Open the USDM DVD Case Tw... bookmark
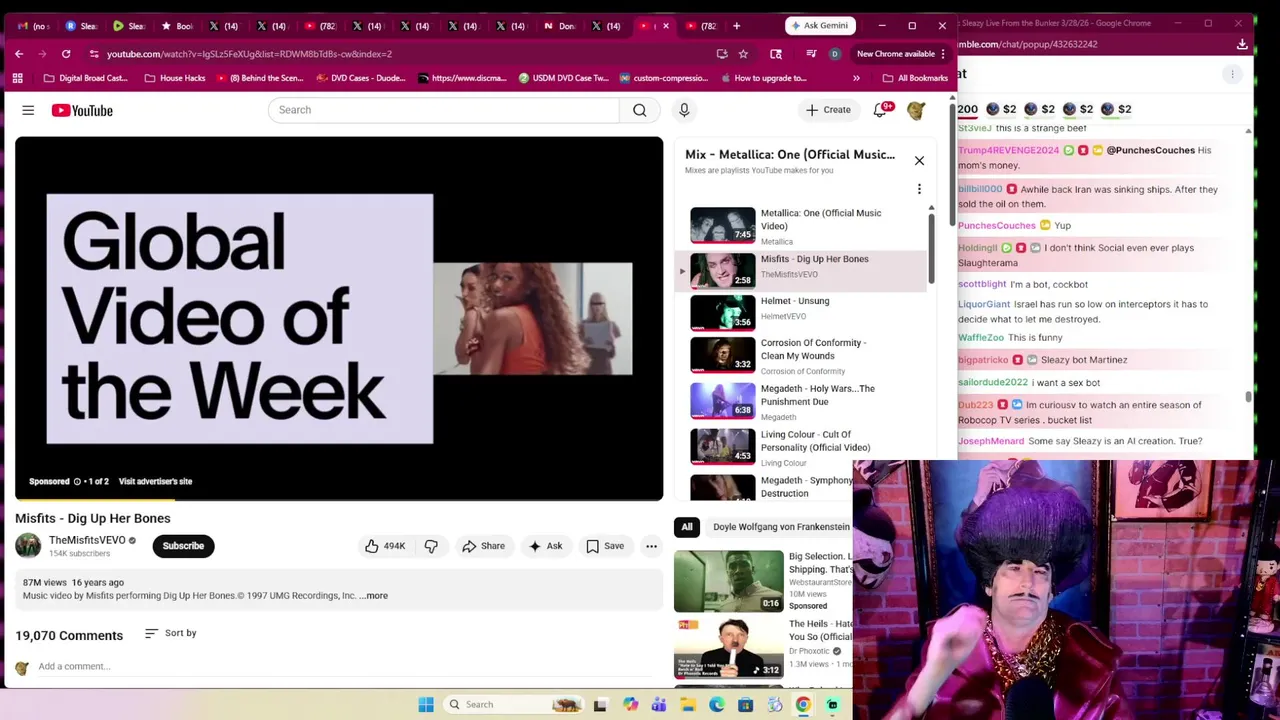This screenshot has width=1280, height=720. coord(563,78)
